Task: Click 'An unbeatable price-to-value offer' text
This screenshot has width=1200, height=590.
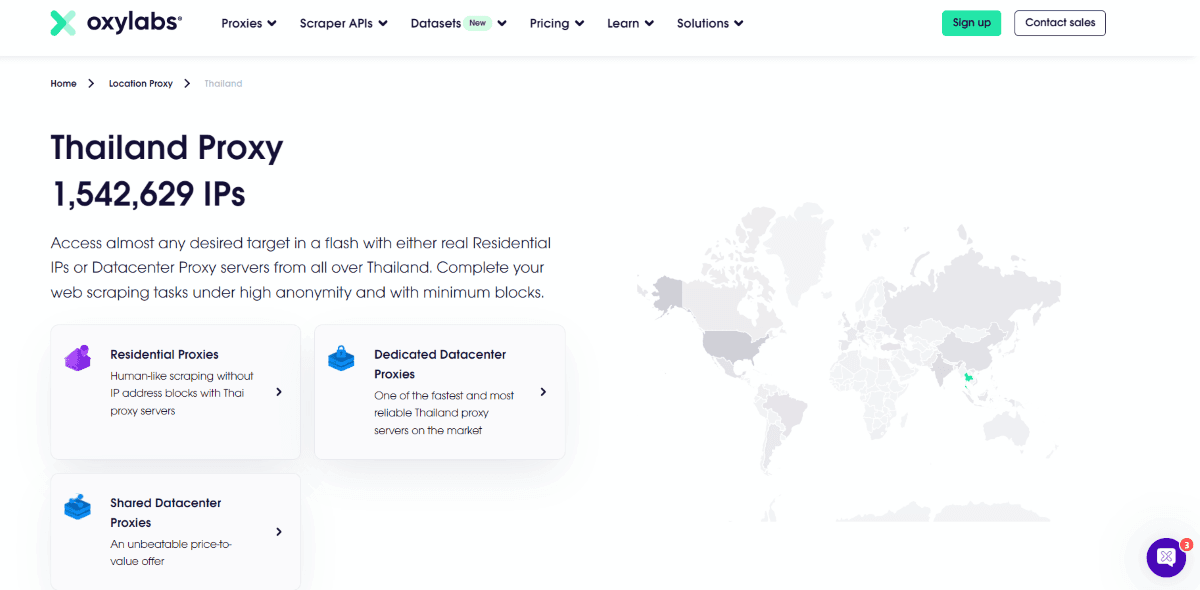Action: [169, 552]
